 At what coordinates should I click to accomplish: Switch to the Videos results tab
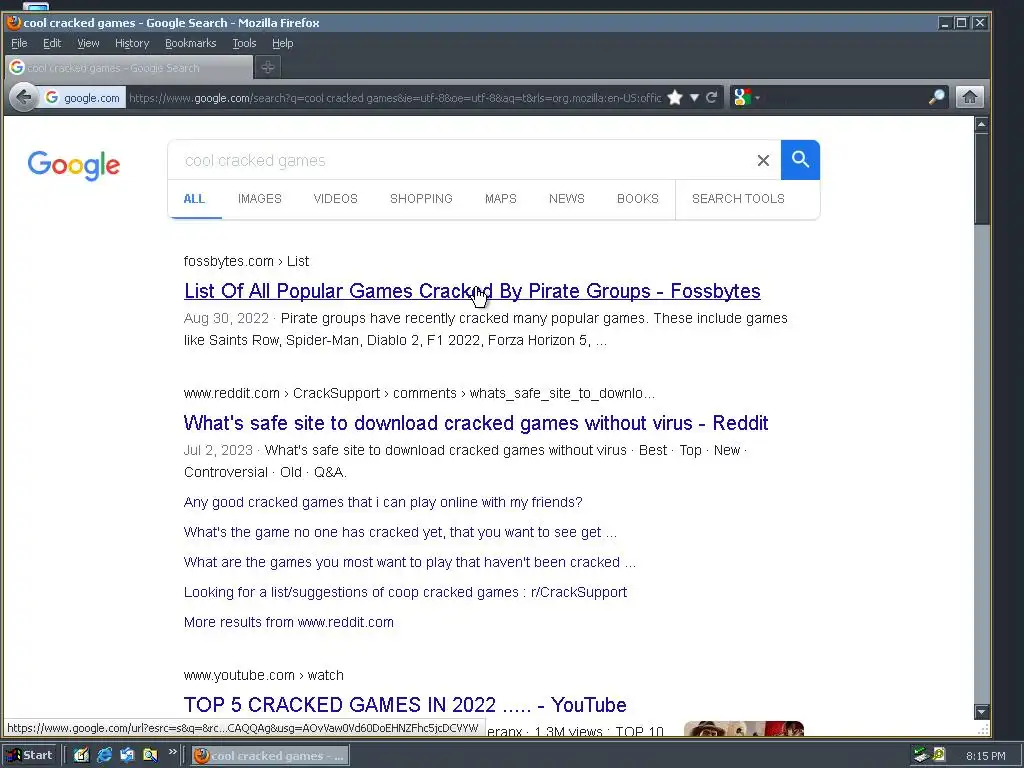pyautogui.click(x=336, y=199)
